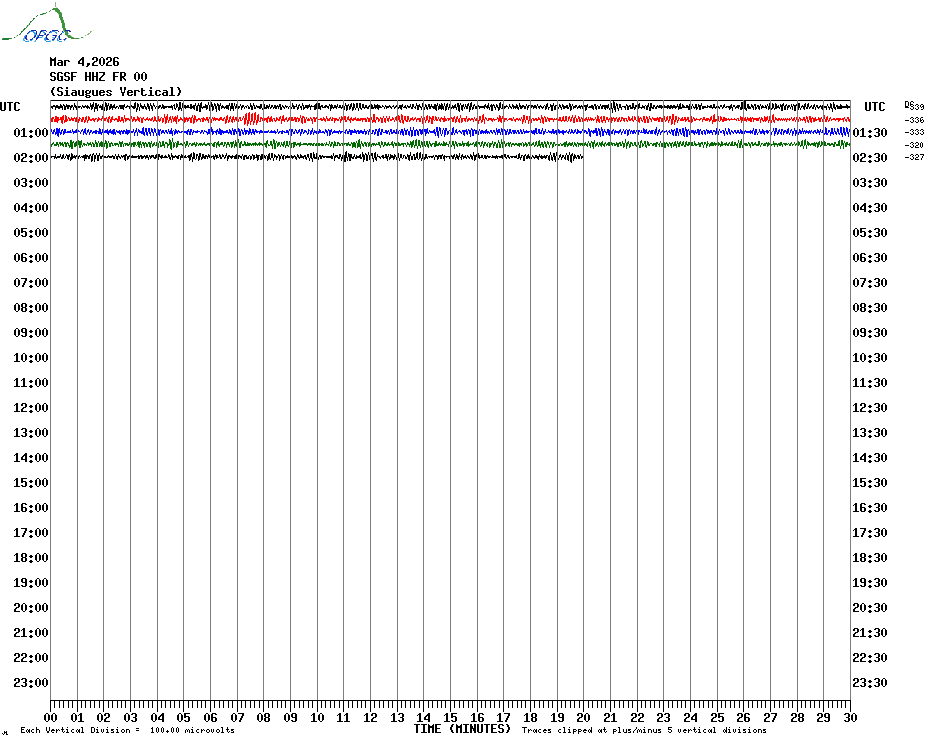This screenshot has height=744, width=930.
Task: Click the -327 offset value
Action: pyautogui.click(x=914, y=157)
